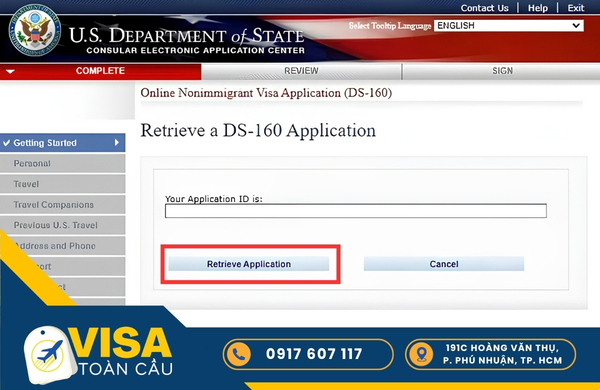
Task: Open the Tooltip Language dropdown
Action: click(x=509, y=26)
